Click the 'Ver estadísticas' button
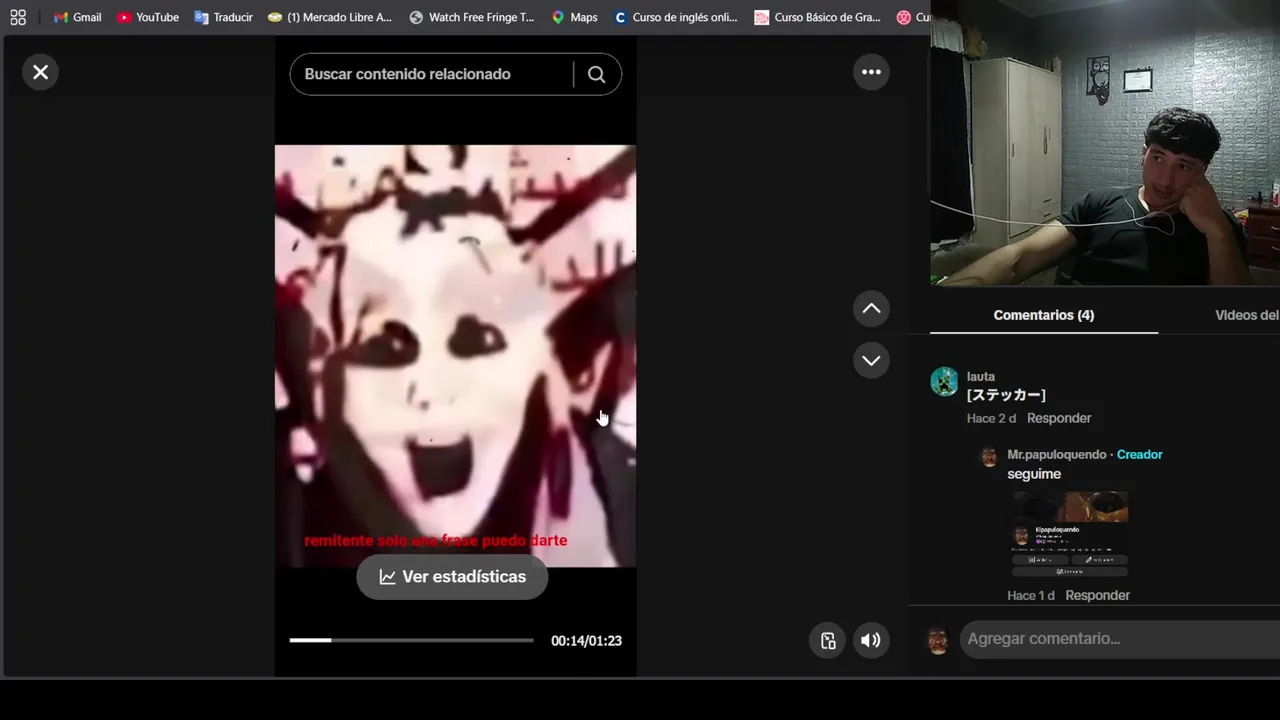The image size is (1280, 720). 452,577
